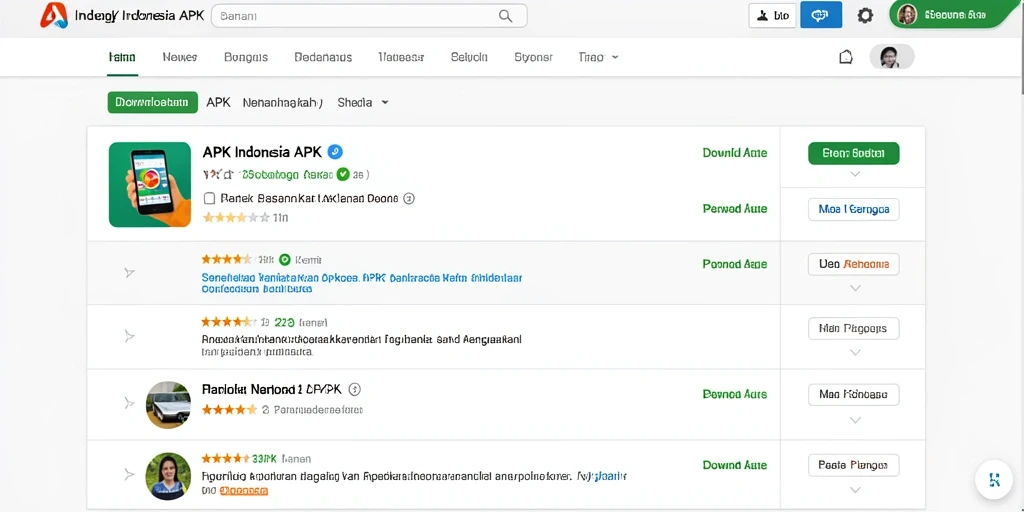The image size is (1024, 512).
Task: Select the Styoner tab
Action: (534, 57)
